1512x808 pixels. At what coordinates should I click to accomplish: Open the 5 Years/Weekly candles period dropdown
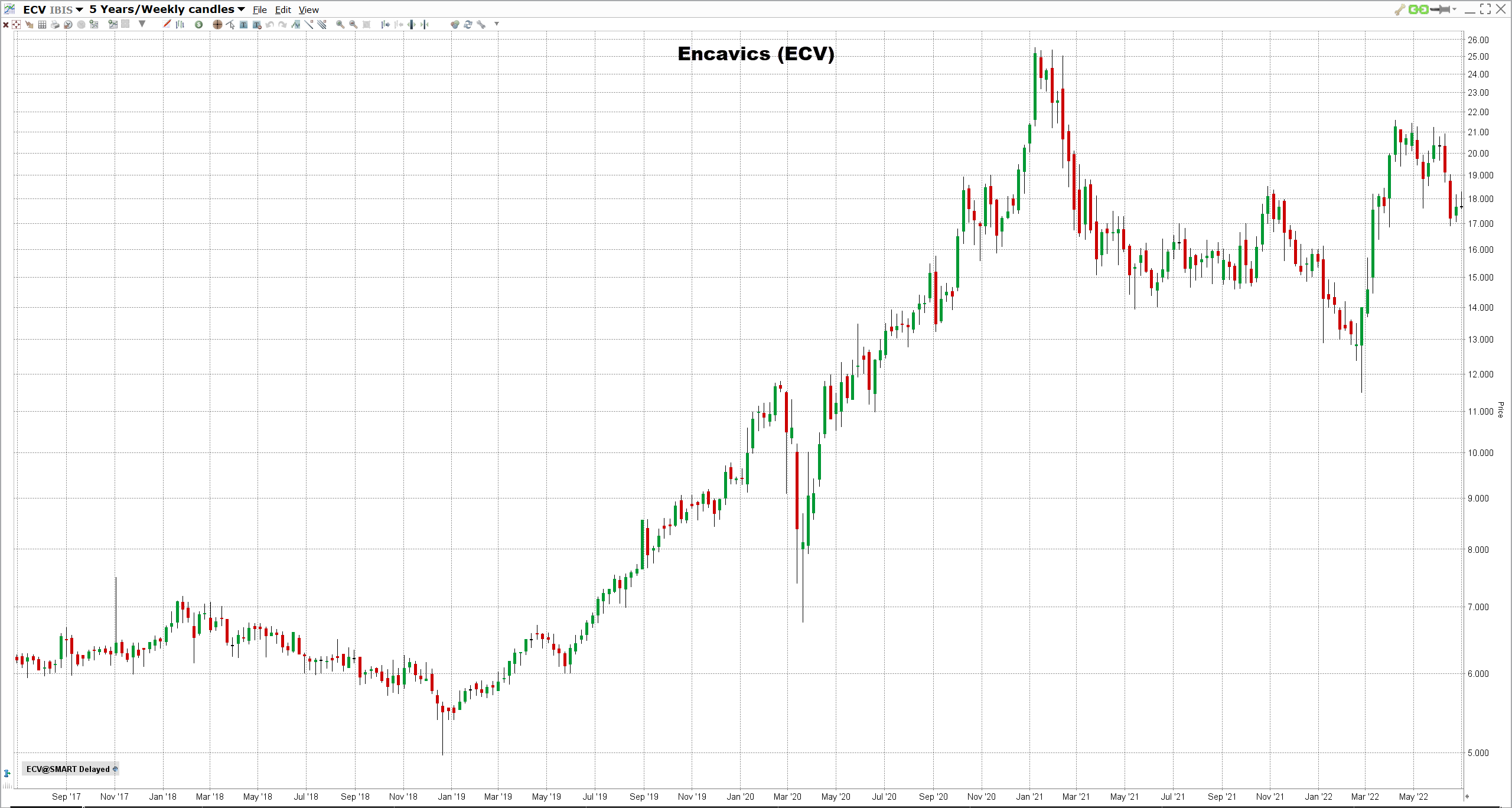coord(167,9)
